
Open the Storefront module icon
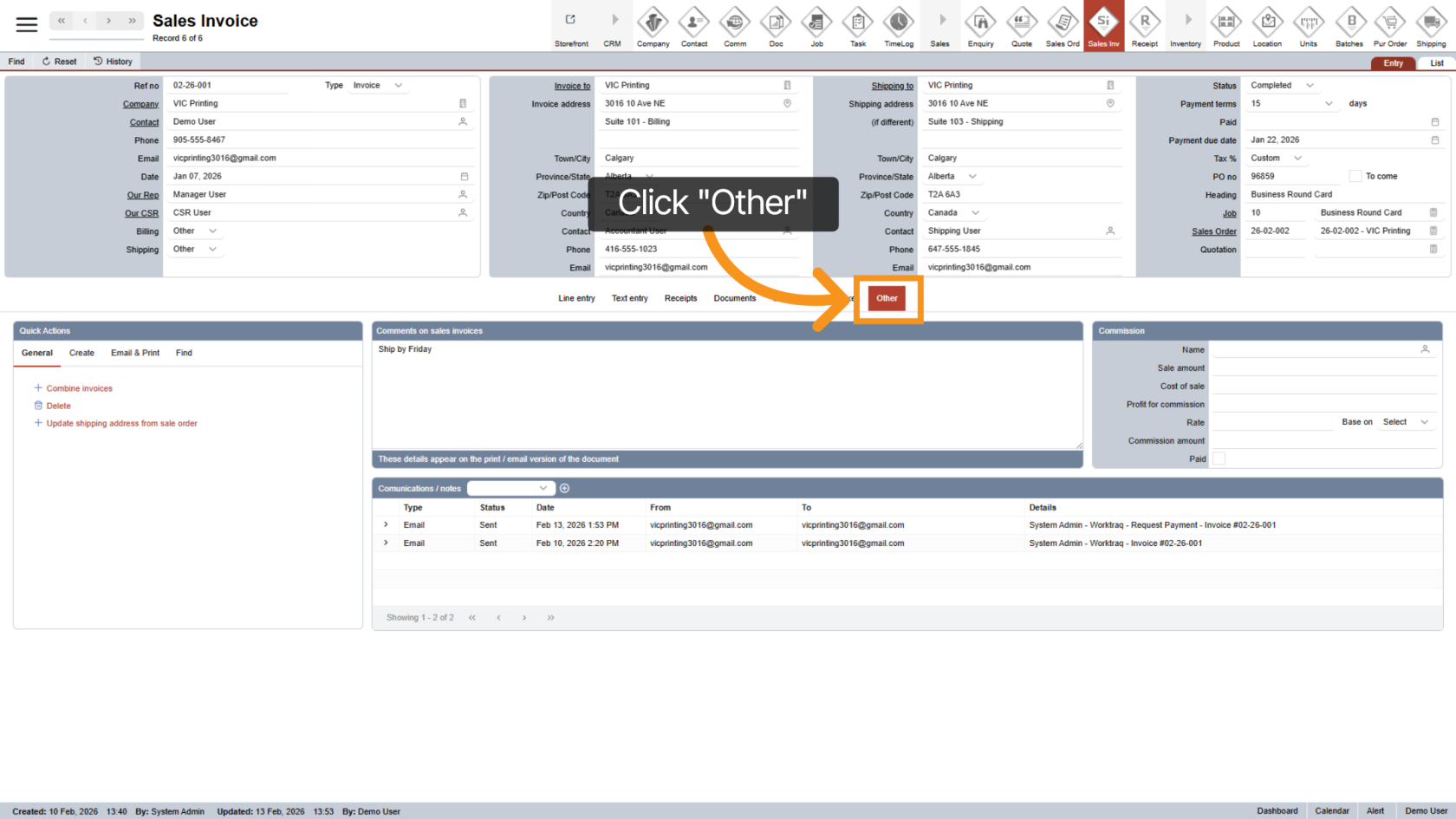[571, 24]
